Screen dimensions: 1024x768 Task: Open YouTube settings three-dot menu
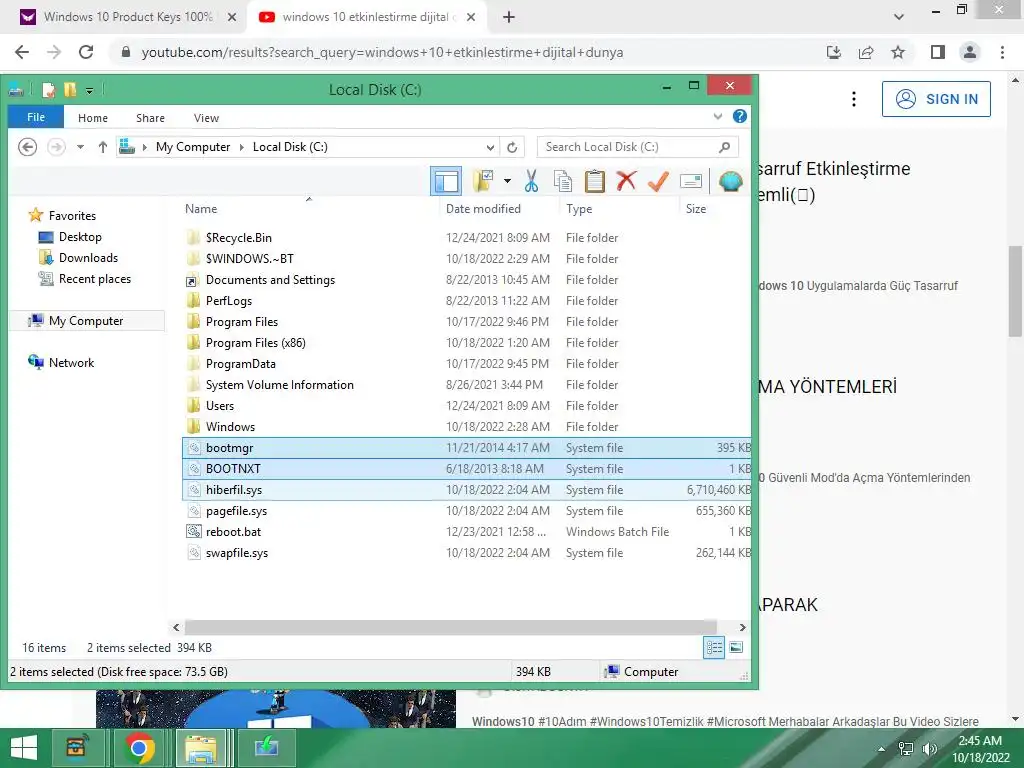click(x=854, y=99)
